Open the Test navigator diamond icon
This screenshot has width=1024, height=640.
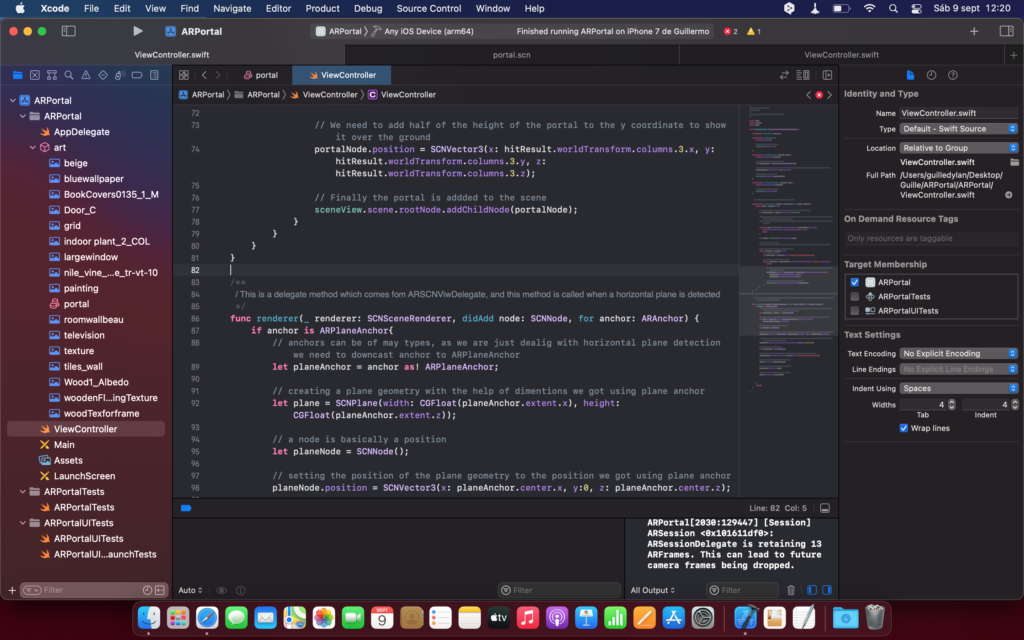[x=102, y=75]
